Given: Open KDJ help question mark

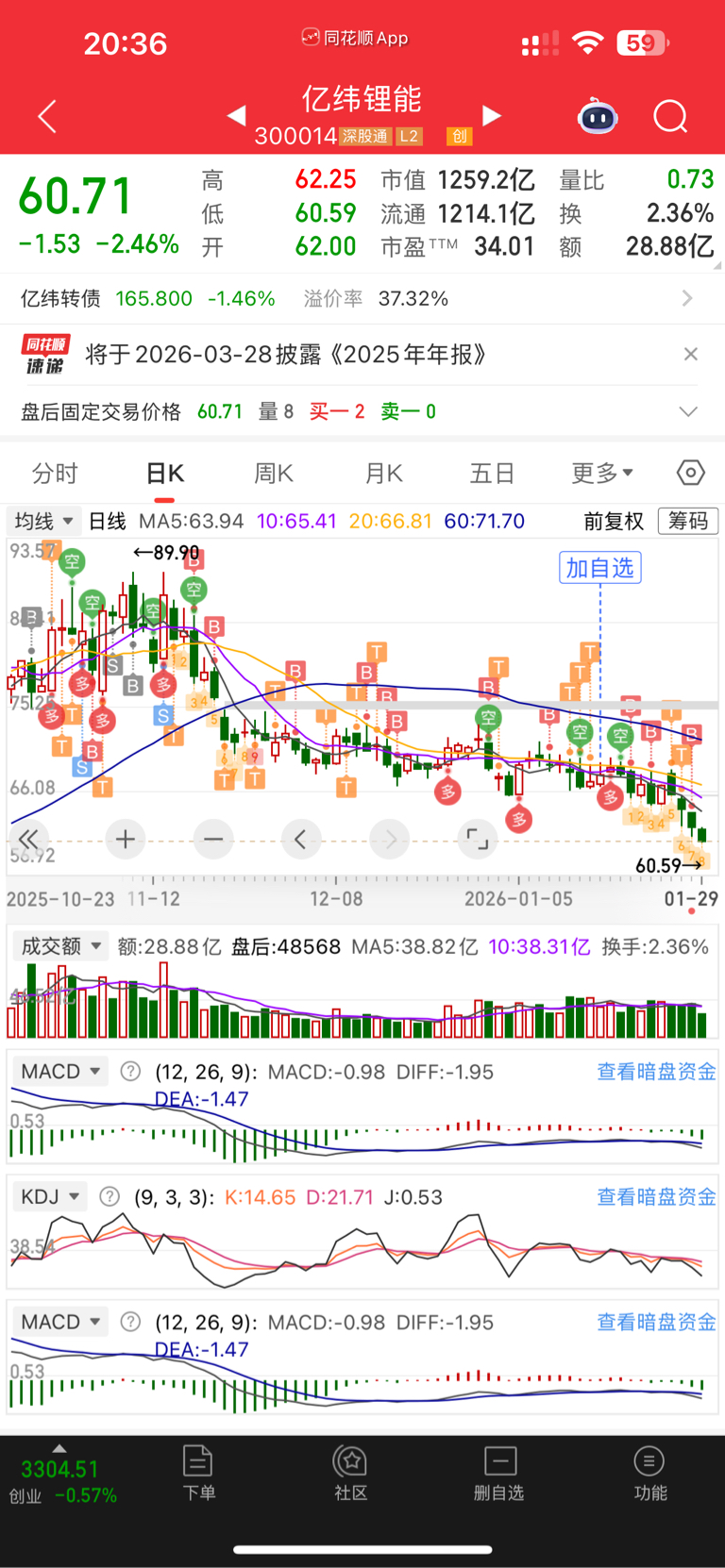Looking at the screenshot, I should tap(110, 1197).
